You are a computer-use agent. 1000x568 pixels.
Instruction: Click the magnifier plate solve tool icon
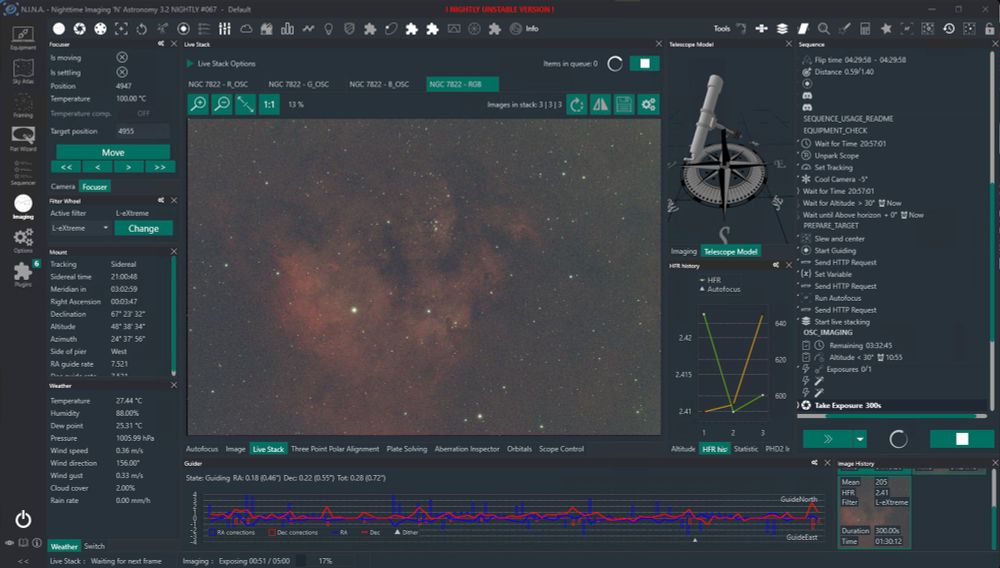823,29
